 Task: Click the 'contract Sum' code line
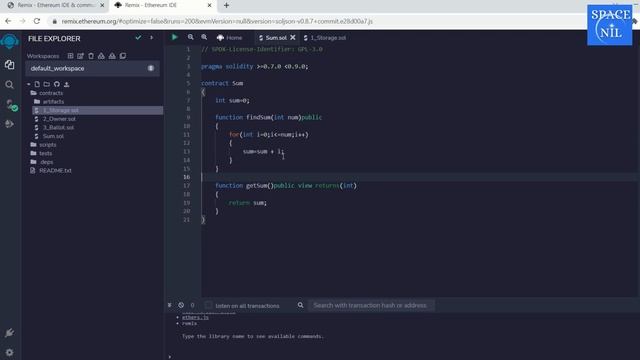[222, 83]
